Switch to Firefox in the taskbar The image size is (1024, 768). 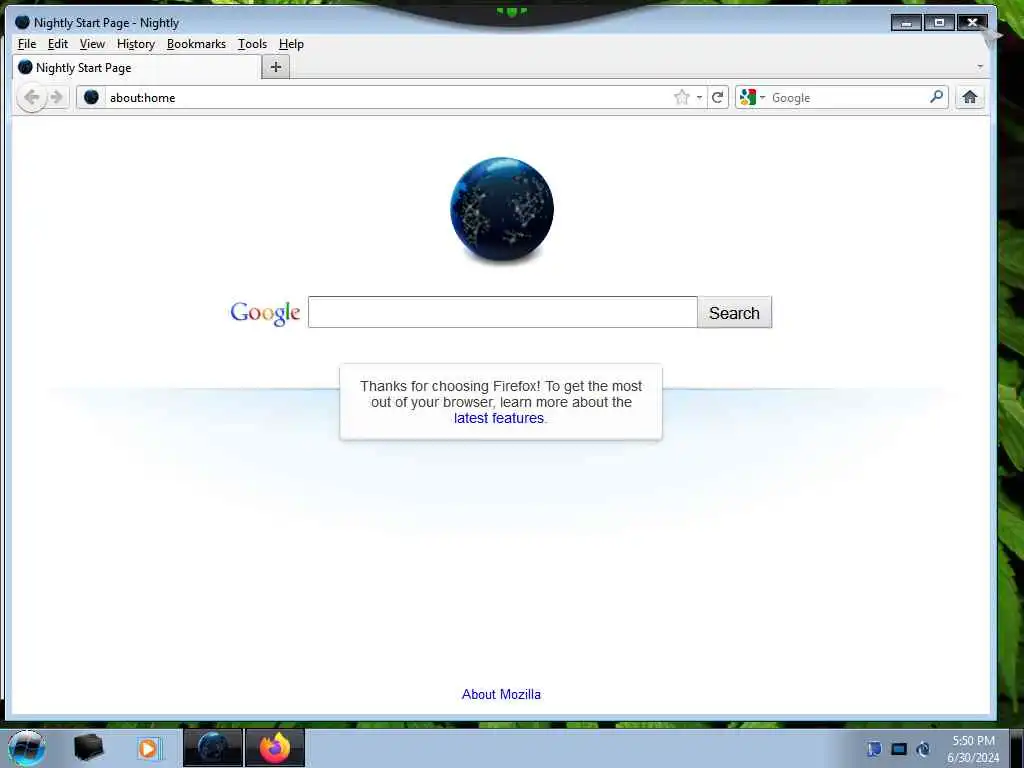(x=275, y=748)
